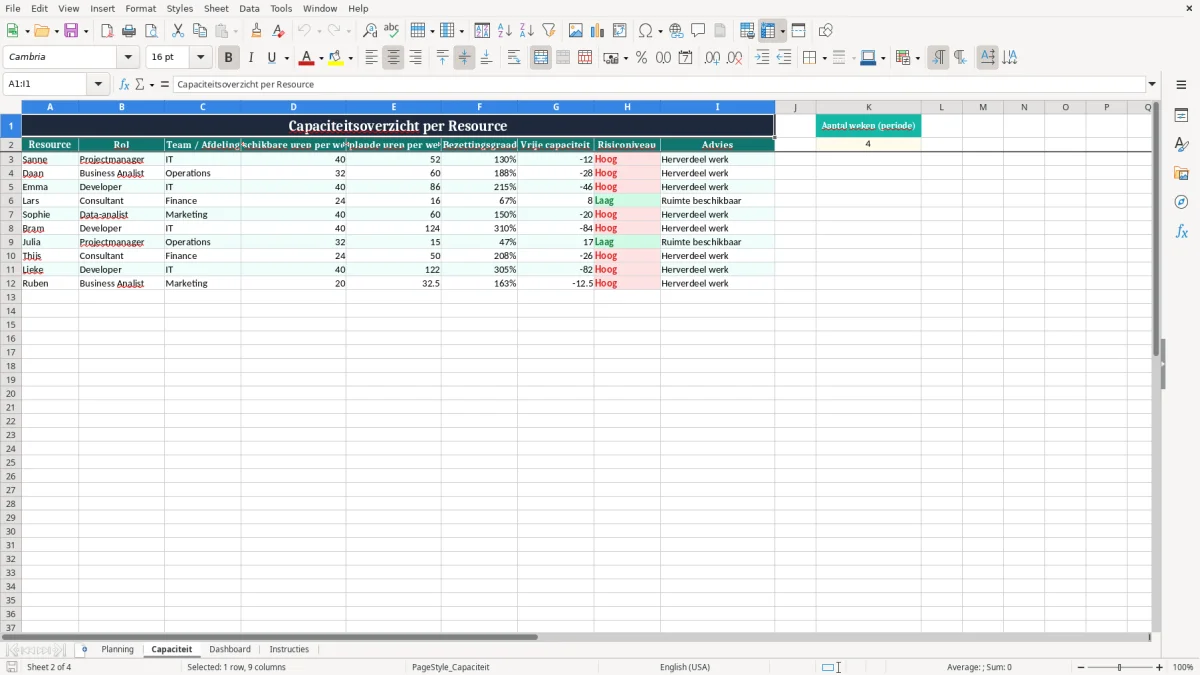Viewport: 1200px width, 675px height.
Task: Open Sidebar Navigator deck
Action: [x=1181, y=202]
